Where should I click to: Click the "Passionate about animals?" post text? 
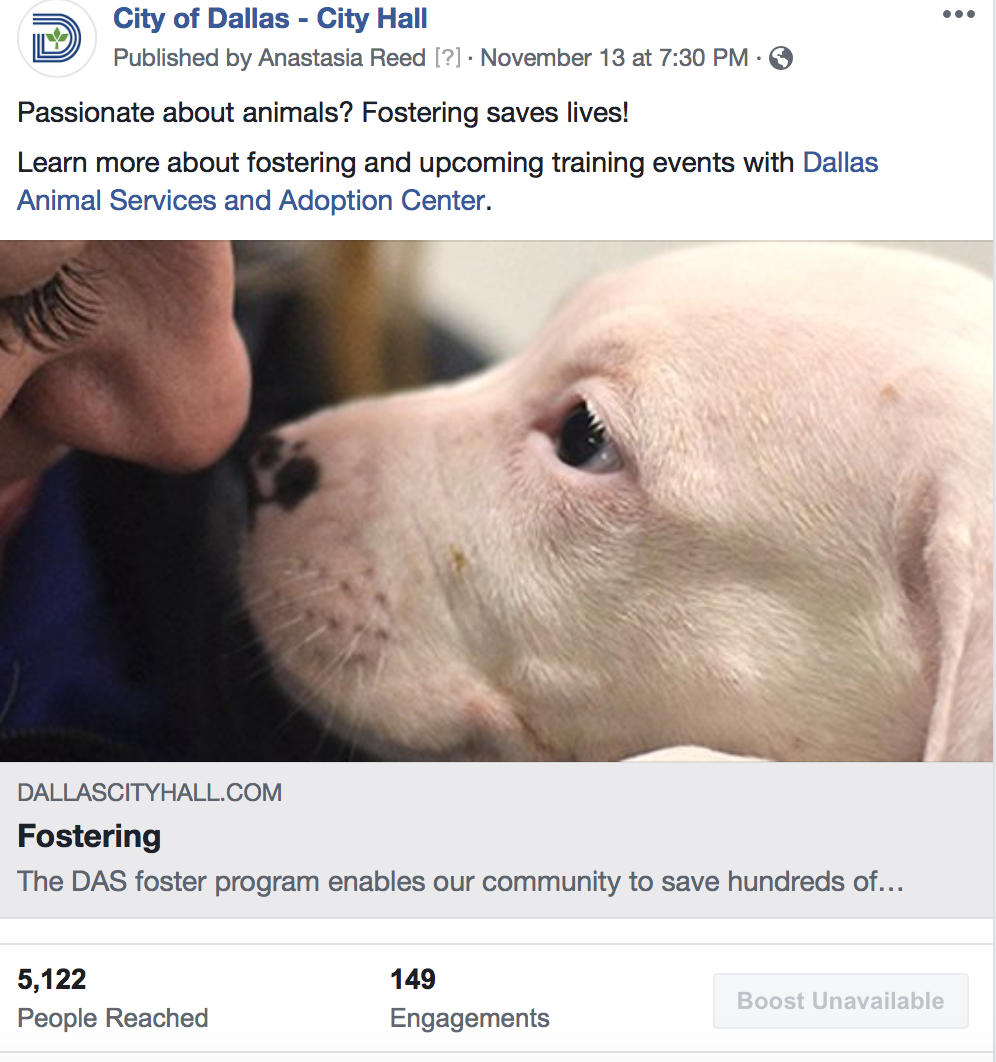click(323, 113)
